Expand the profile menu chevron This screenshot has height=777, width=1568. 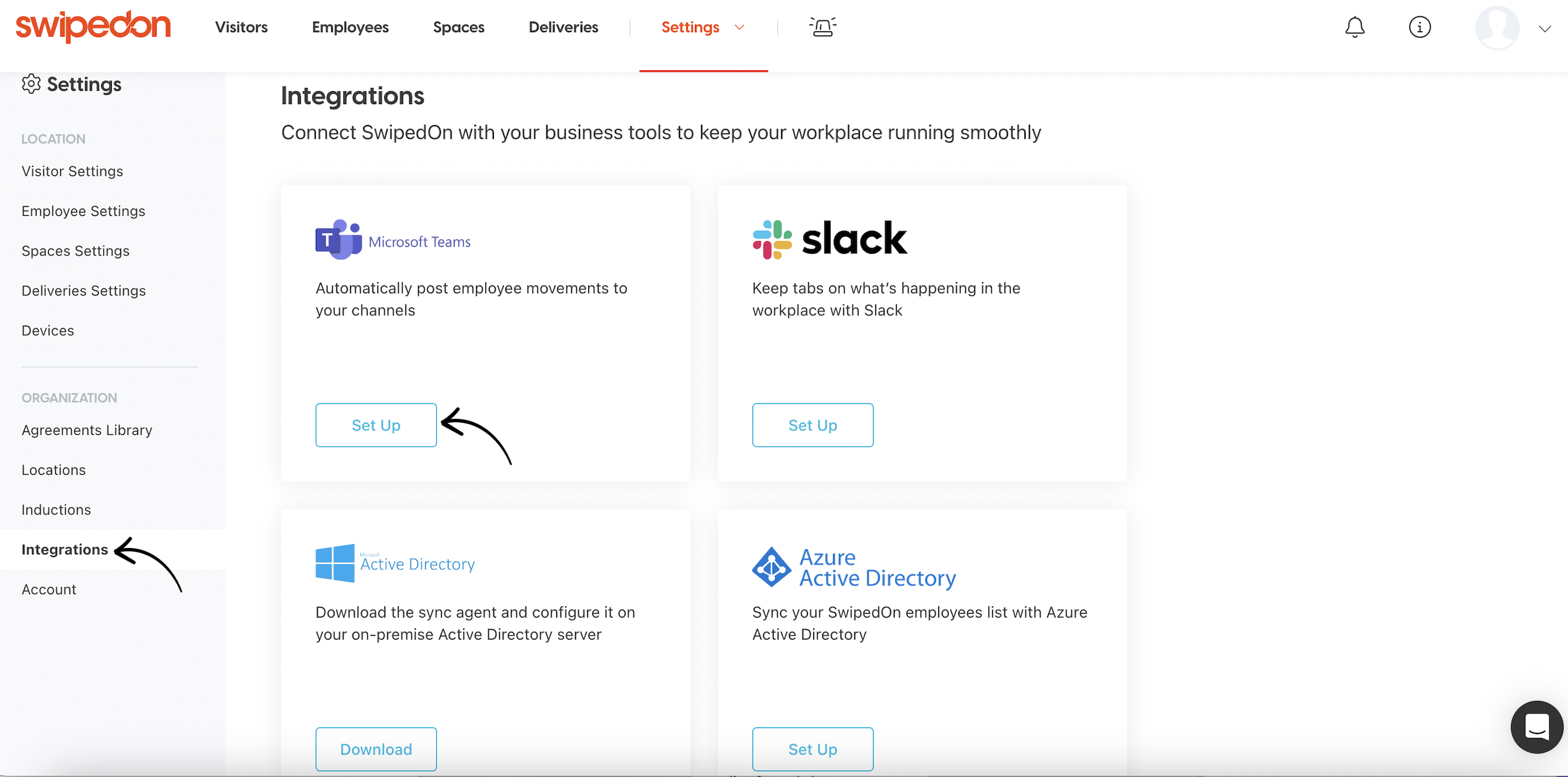coord(1544,28)
